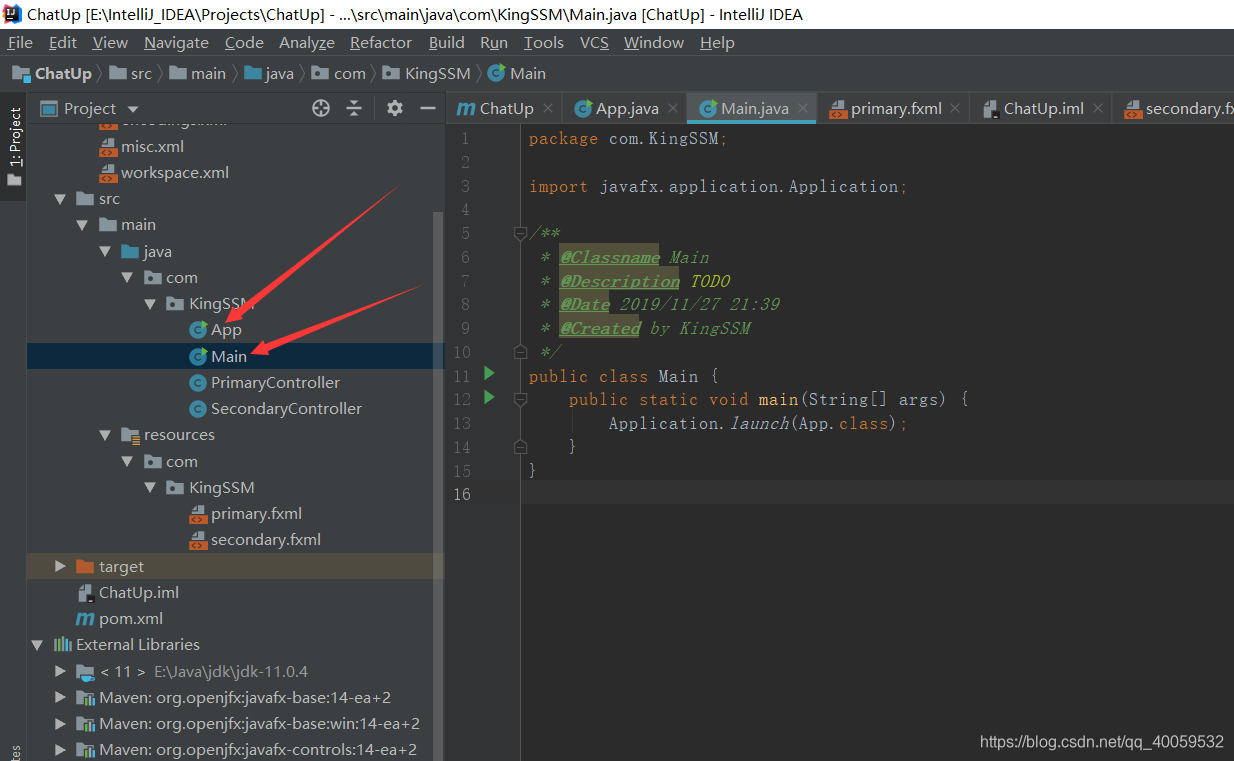Hide the Project panel with minus icon
This screenshot has width=1234, height=761.
428,108
